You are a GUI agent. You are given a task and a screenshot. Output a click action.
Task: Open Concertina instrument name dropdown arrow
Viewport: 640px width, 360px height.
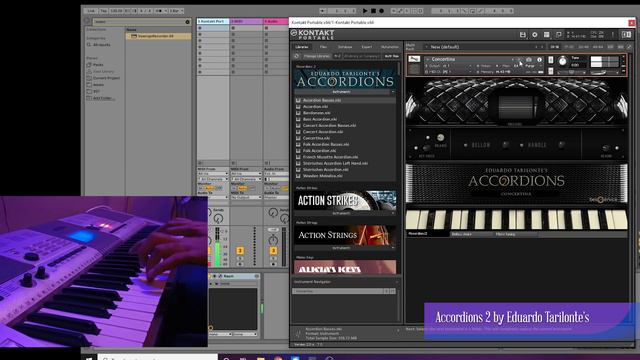(x=427, y=59)
